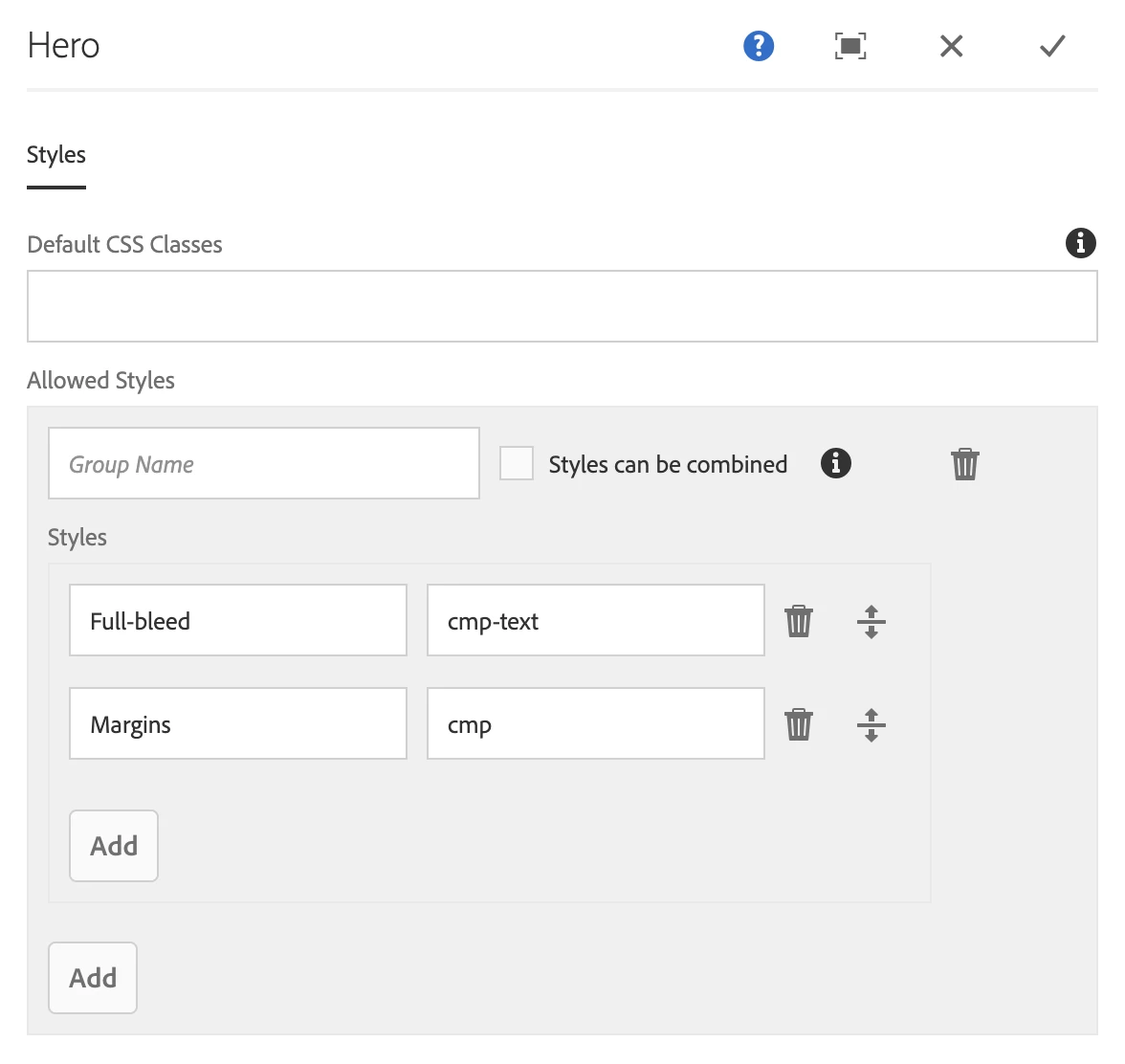Grab reorder handle for Margins row
The image size is (1125, 1064).
click(871, 724)
